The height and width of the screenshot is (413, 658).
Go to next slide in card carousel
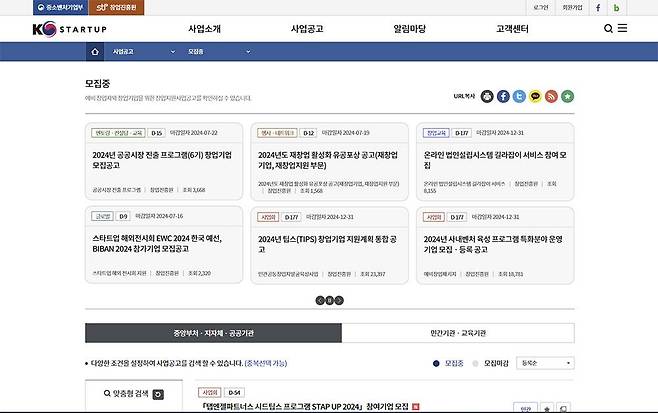[x=339, y=301]
